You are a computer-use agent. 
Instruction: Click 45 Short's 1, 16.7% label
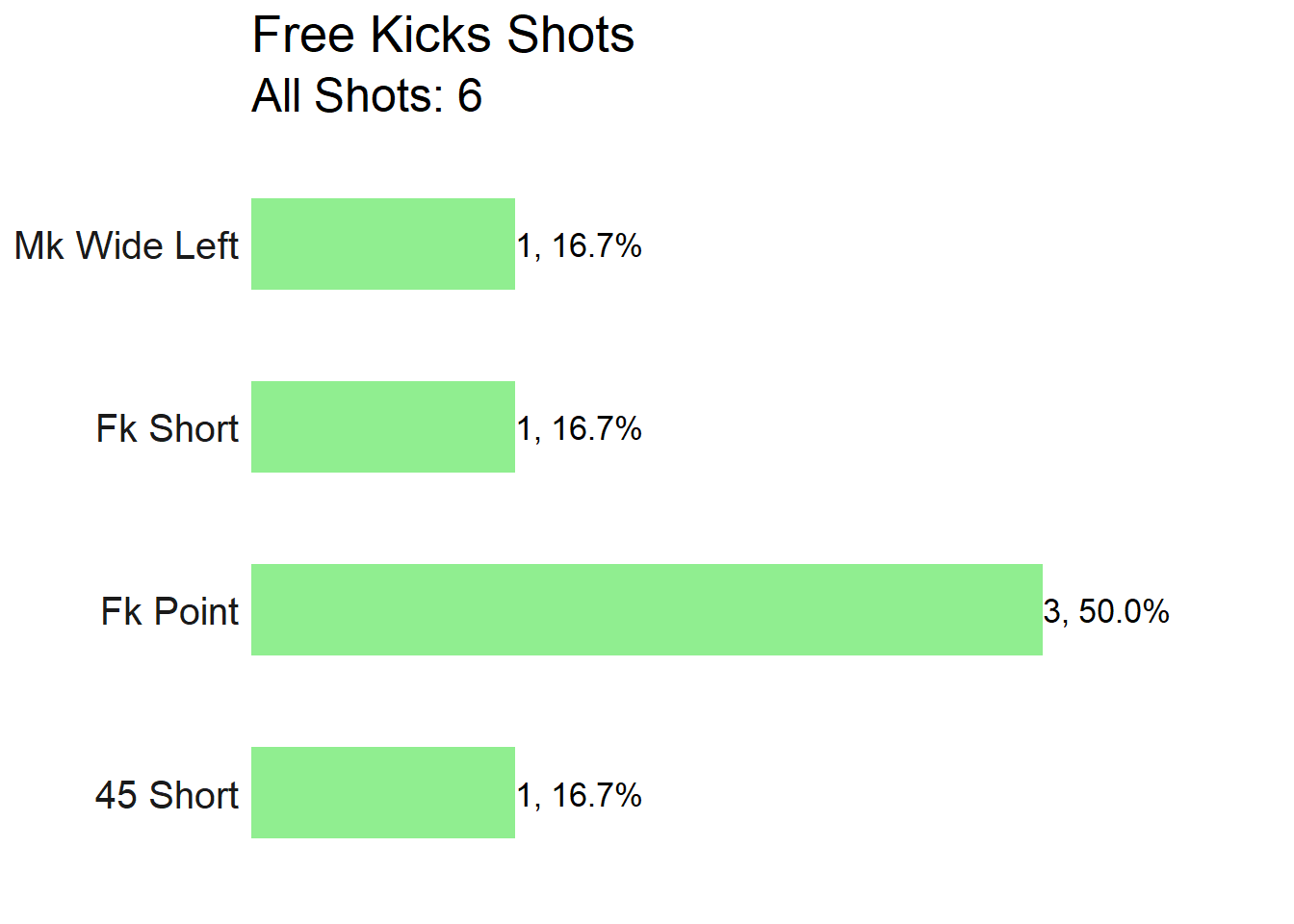pos(580,795)
